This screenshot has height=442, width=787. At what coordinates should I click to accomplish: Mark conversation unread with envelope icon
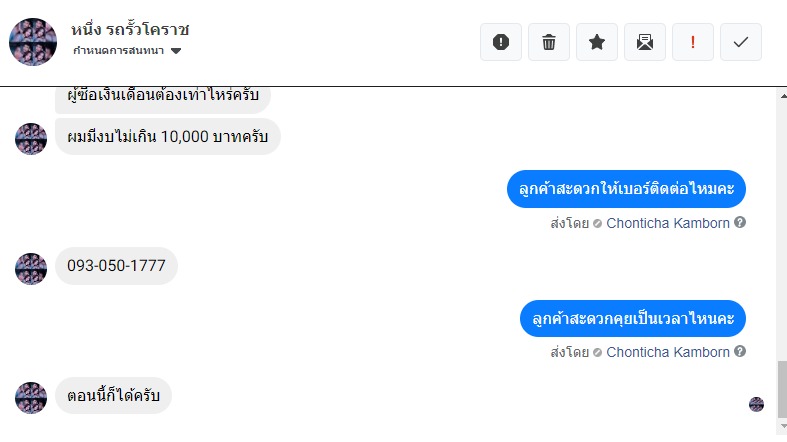pos(645,42)
